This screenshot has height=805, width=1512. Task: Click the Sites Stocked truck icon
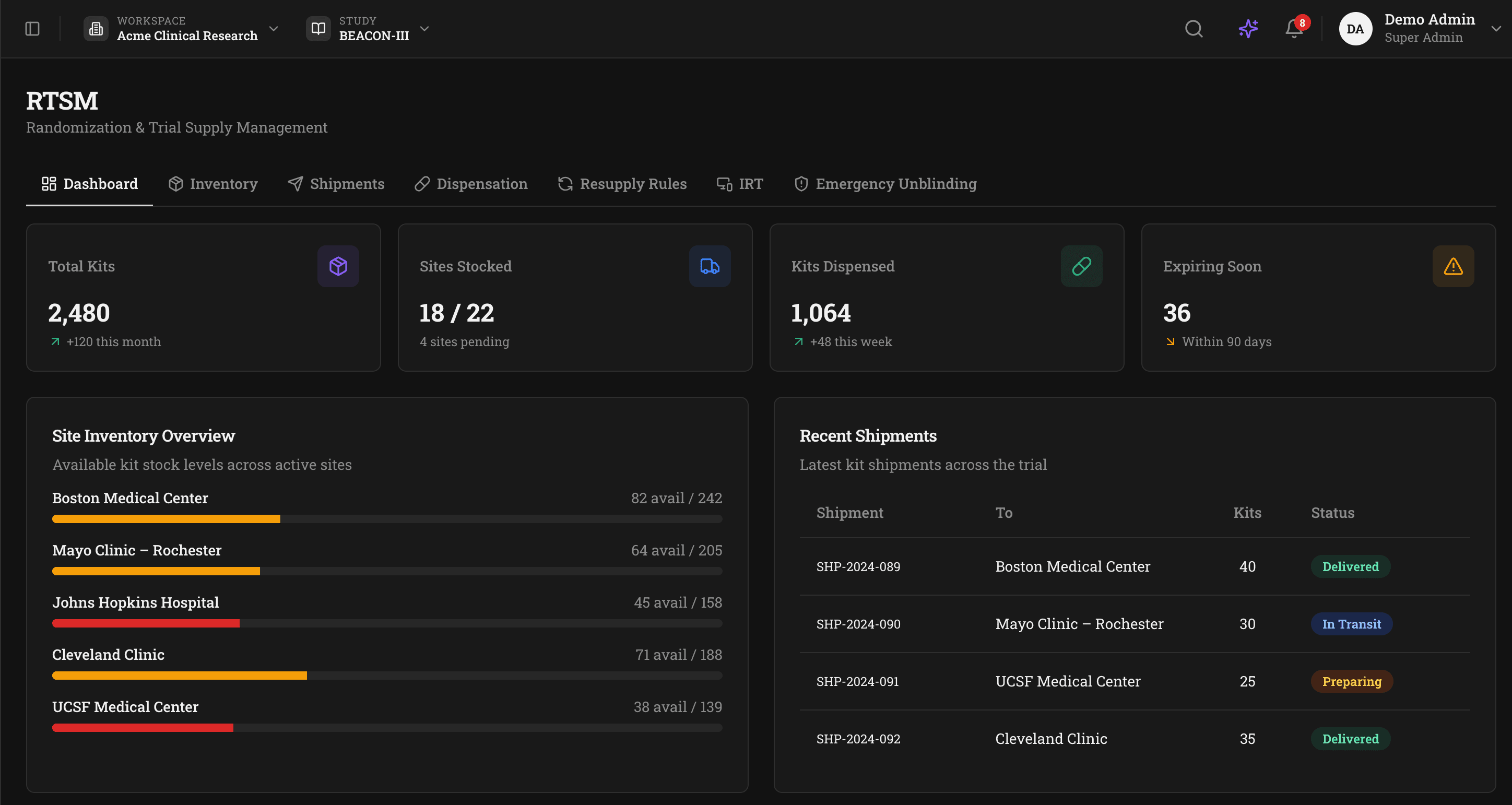point(710,266)
